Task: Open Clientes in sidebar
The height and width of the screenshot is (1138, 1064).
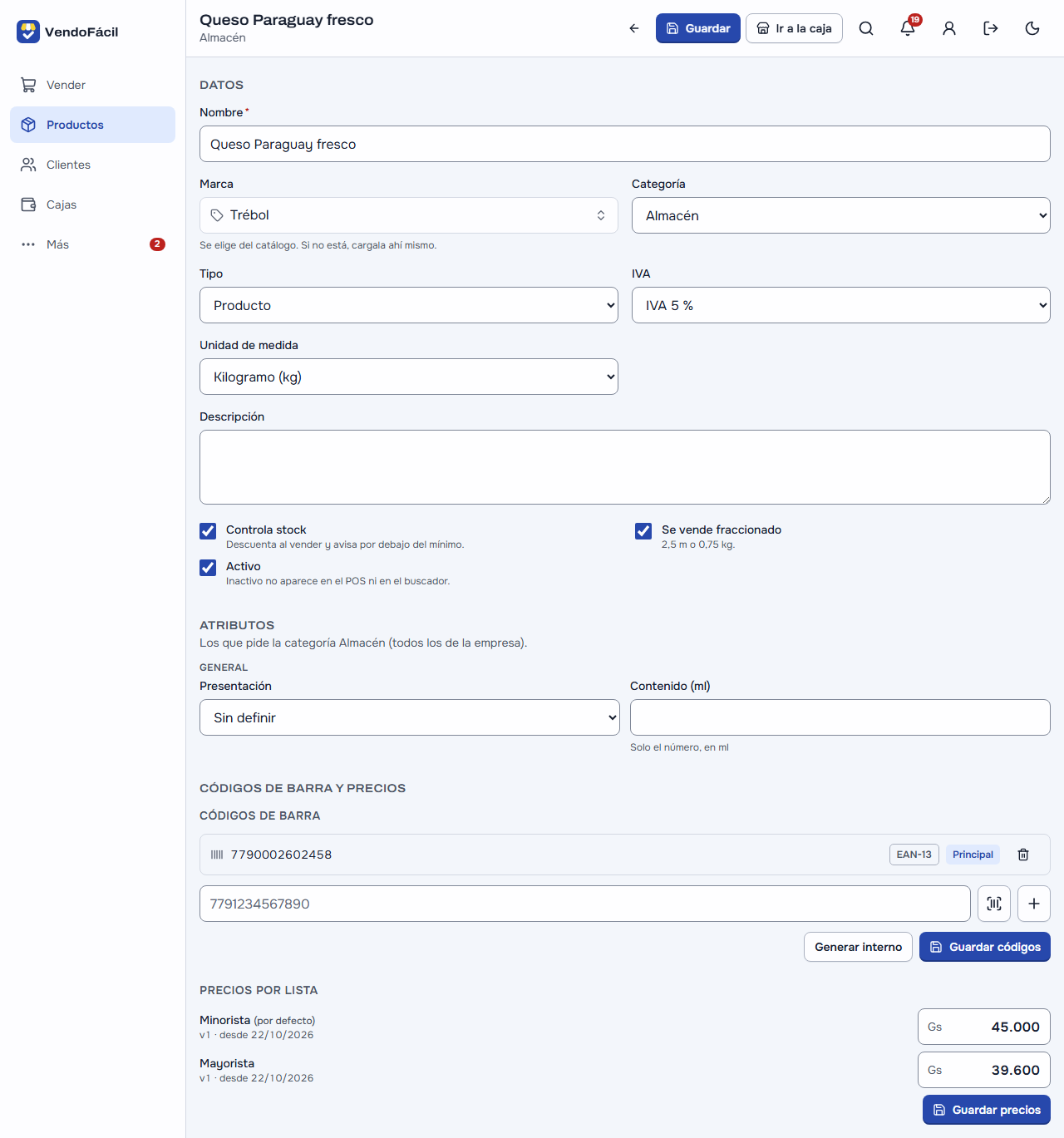Action: tap(92, 165)
